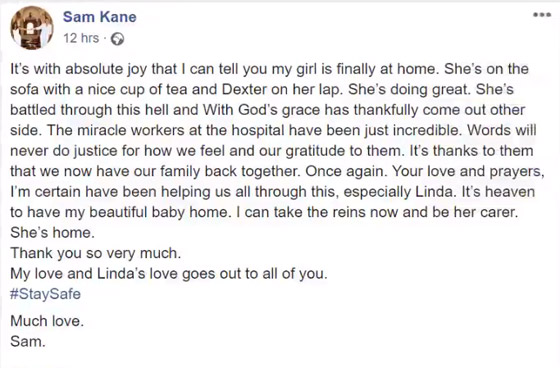Click the globe public audience icon
Image resolution: width=560 pixels, height=368 pixels.
[x=117, y=39]
